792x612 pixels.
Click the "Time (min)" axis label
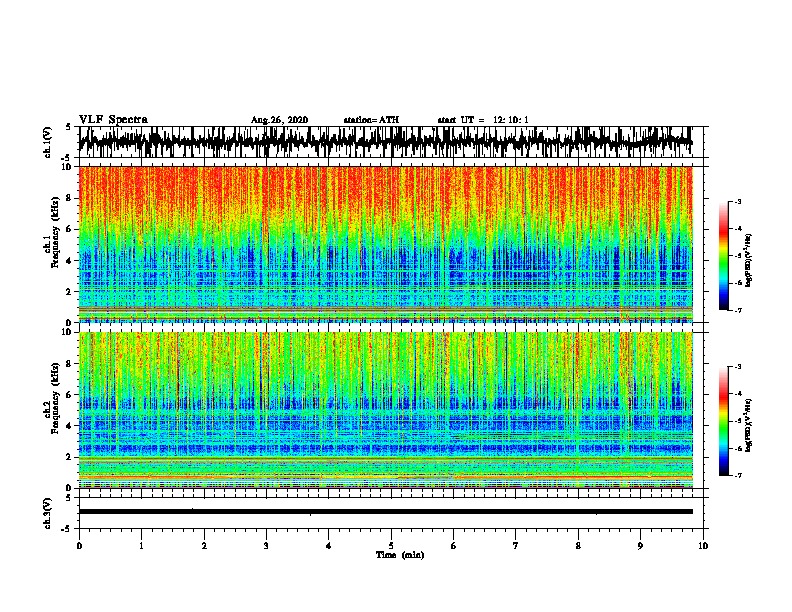(x=400, y=555)
